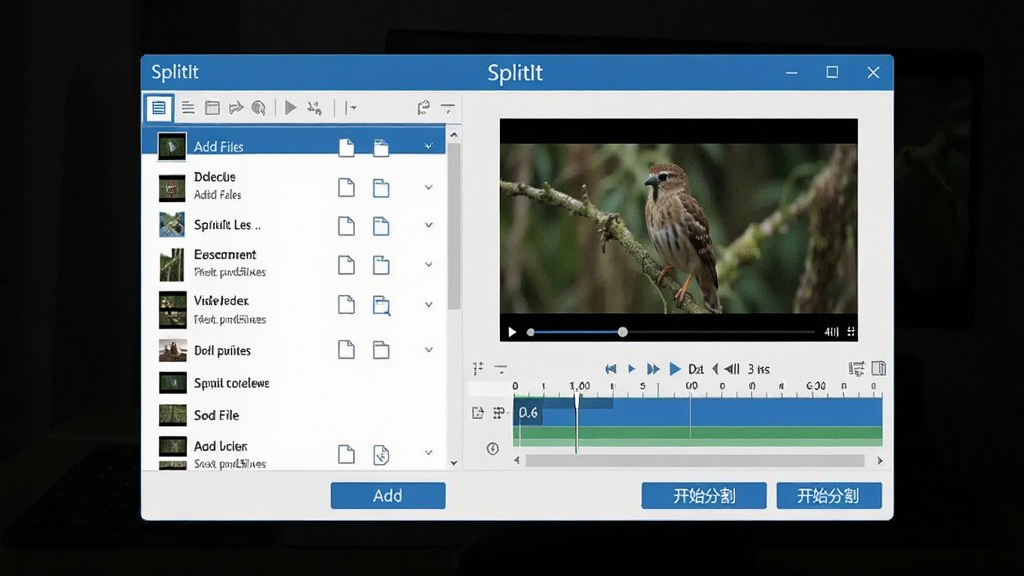Click the blue Add button

(x=388, y=496)
